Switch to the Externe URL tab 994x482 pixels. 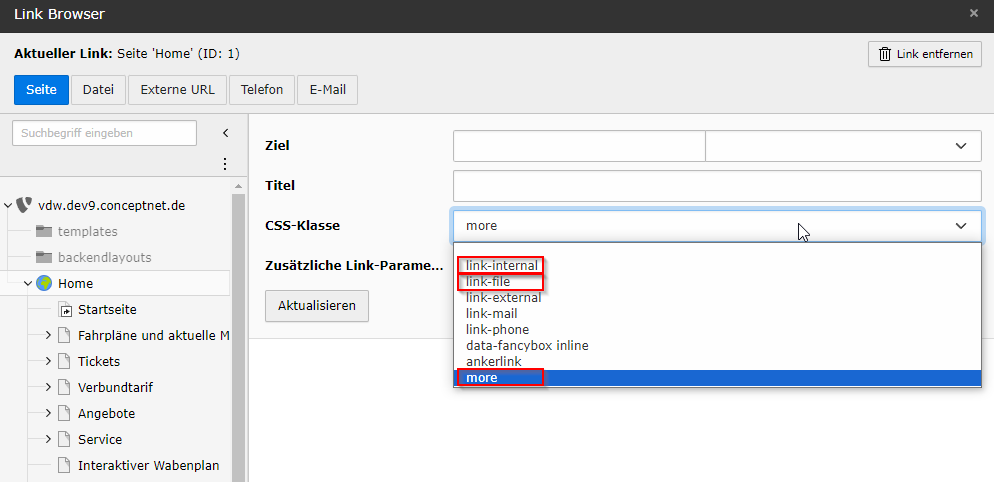pyautogui.click(x=178, y=89)
